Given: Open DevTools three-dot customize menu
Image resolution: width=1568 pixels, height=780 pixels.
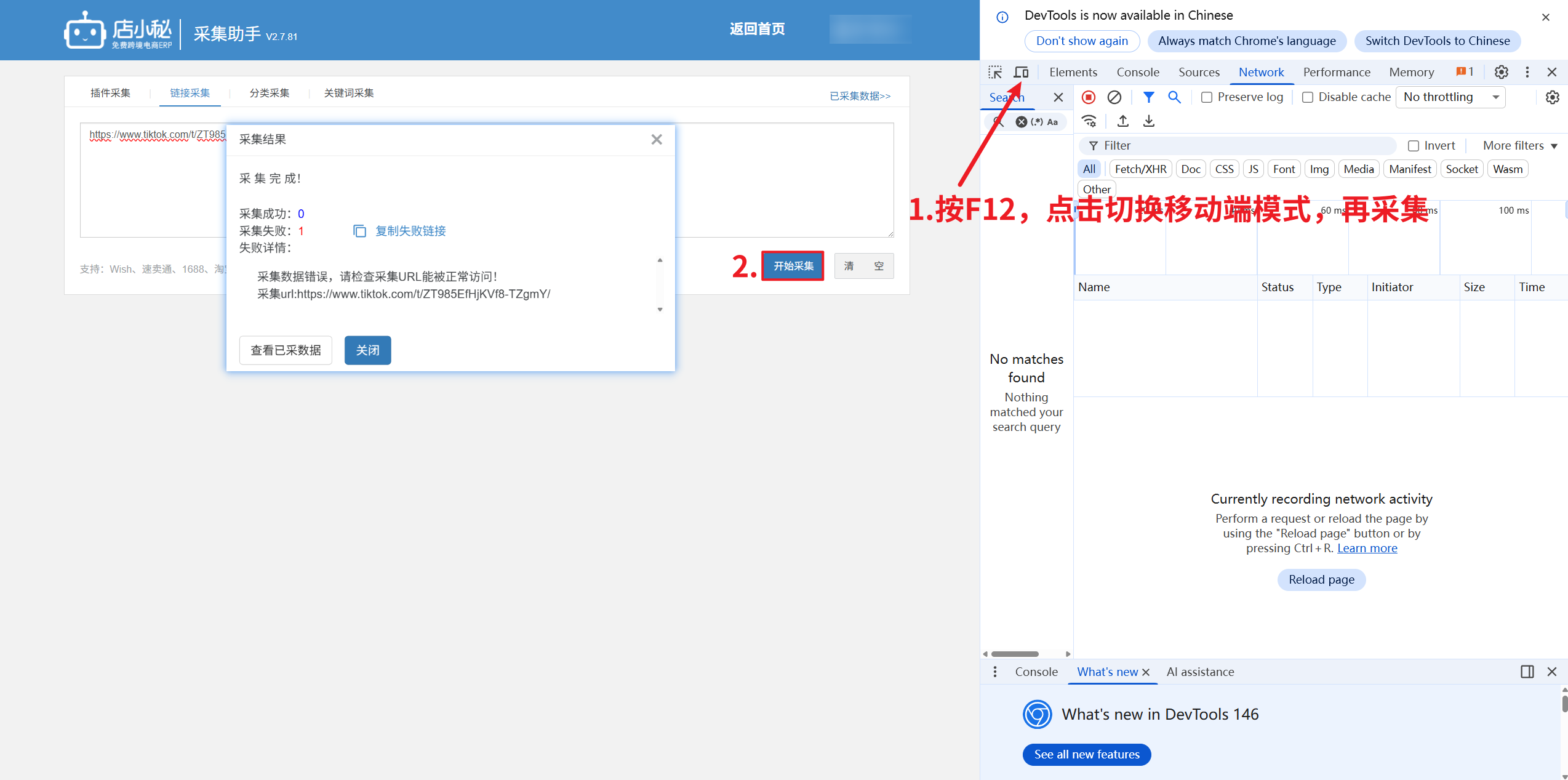Looking at the screenshot, I should [1527, 73].
